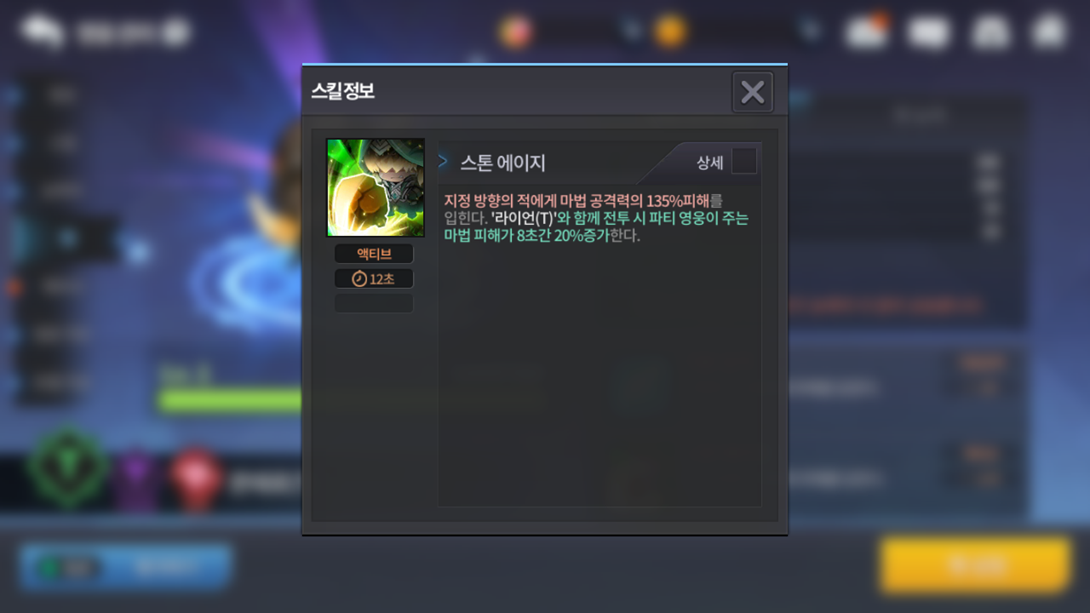Viewport: 1090px width, 613px height.
Task: Click the 12초 cooldown clock icon
Action: (x=359, y=279)
